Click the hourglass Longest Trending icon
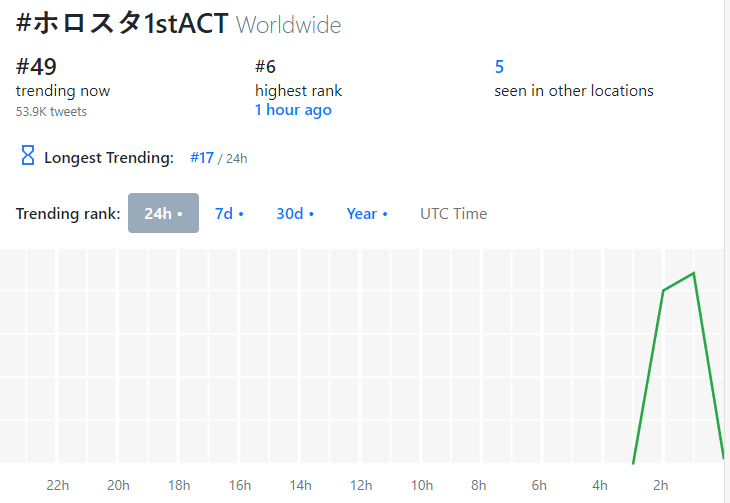 [28, 156]
